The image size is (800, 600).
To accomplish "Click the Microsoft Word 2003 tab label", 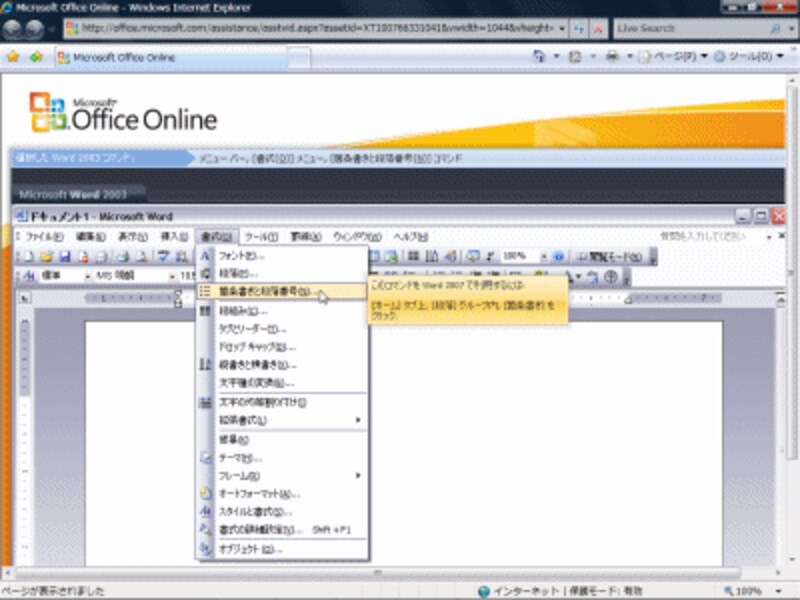I will click(x=73, y=194).
